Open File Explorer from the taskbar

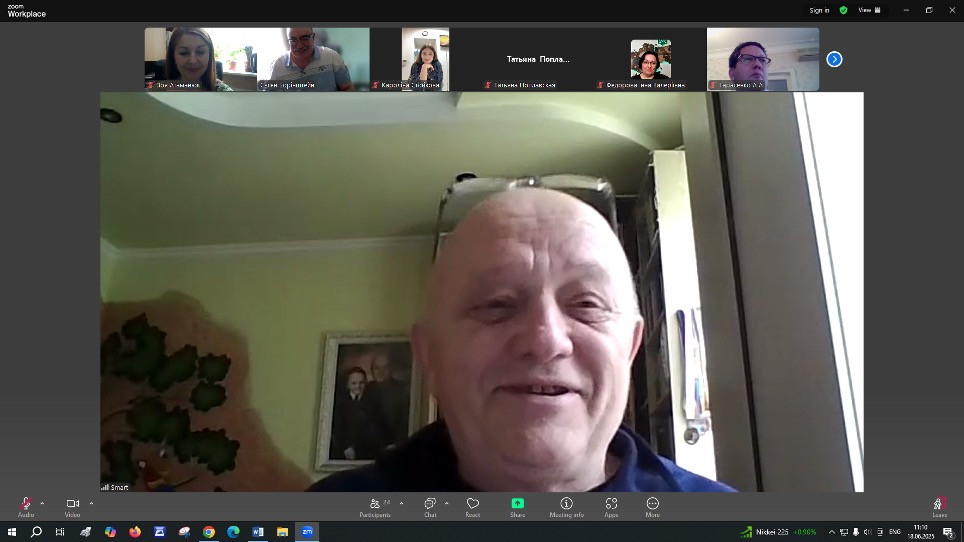coord(282,532)
